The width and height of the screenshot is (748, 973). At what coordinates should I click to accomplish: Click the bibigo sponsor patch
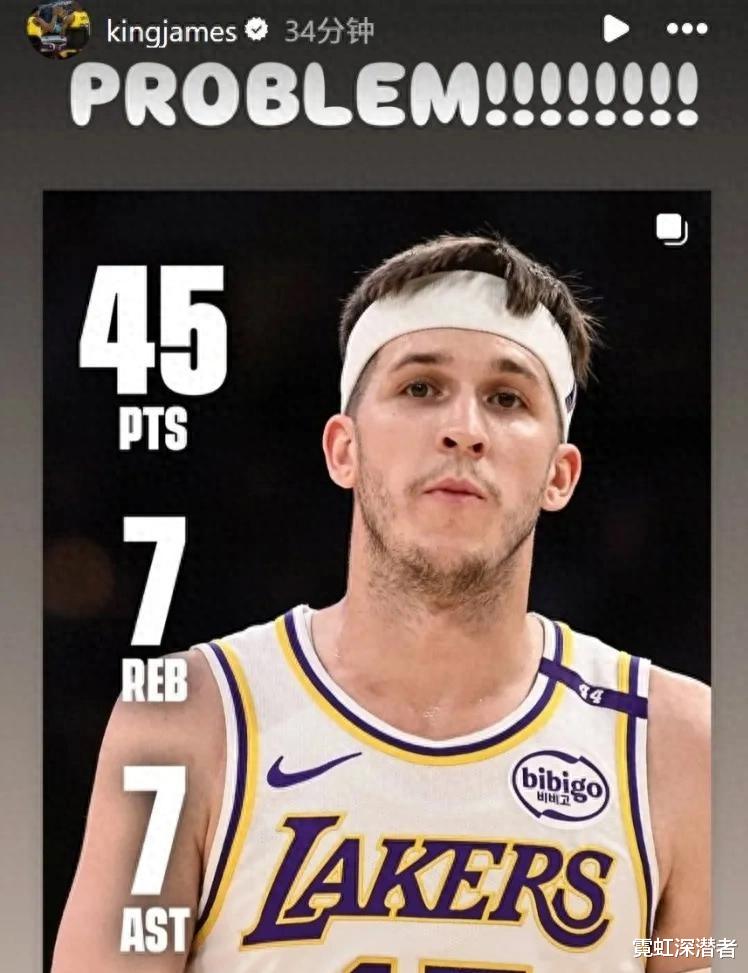tap(560, 787)
